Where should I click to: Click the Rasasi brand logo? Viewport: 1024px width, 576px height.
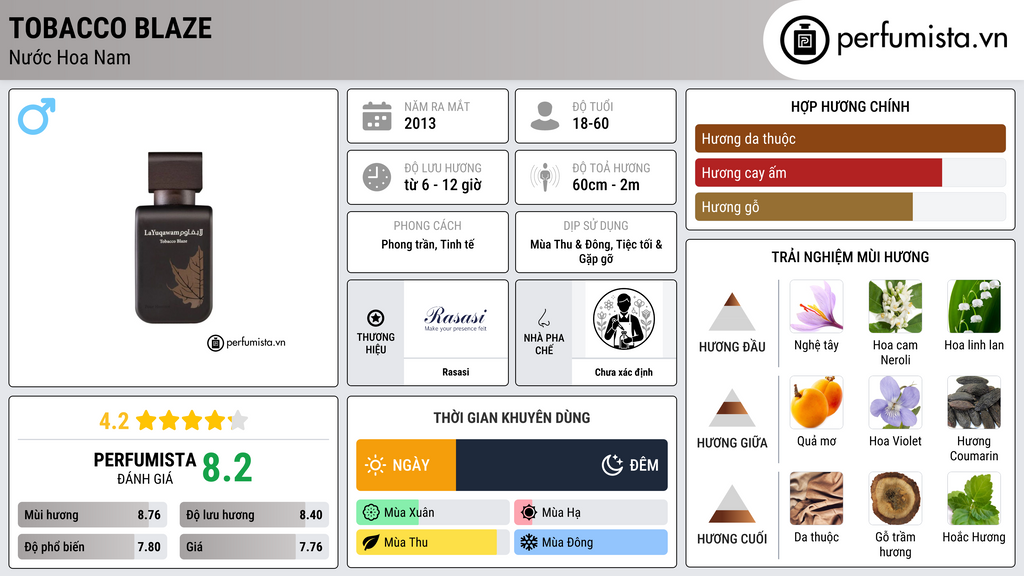click(x=455, y=319)
